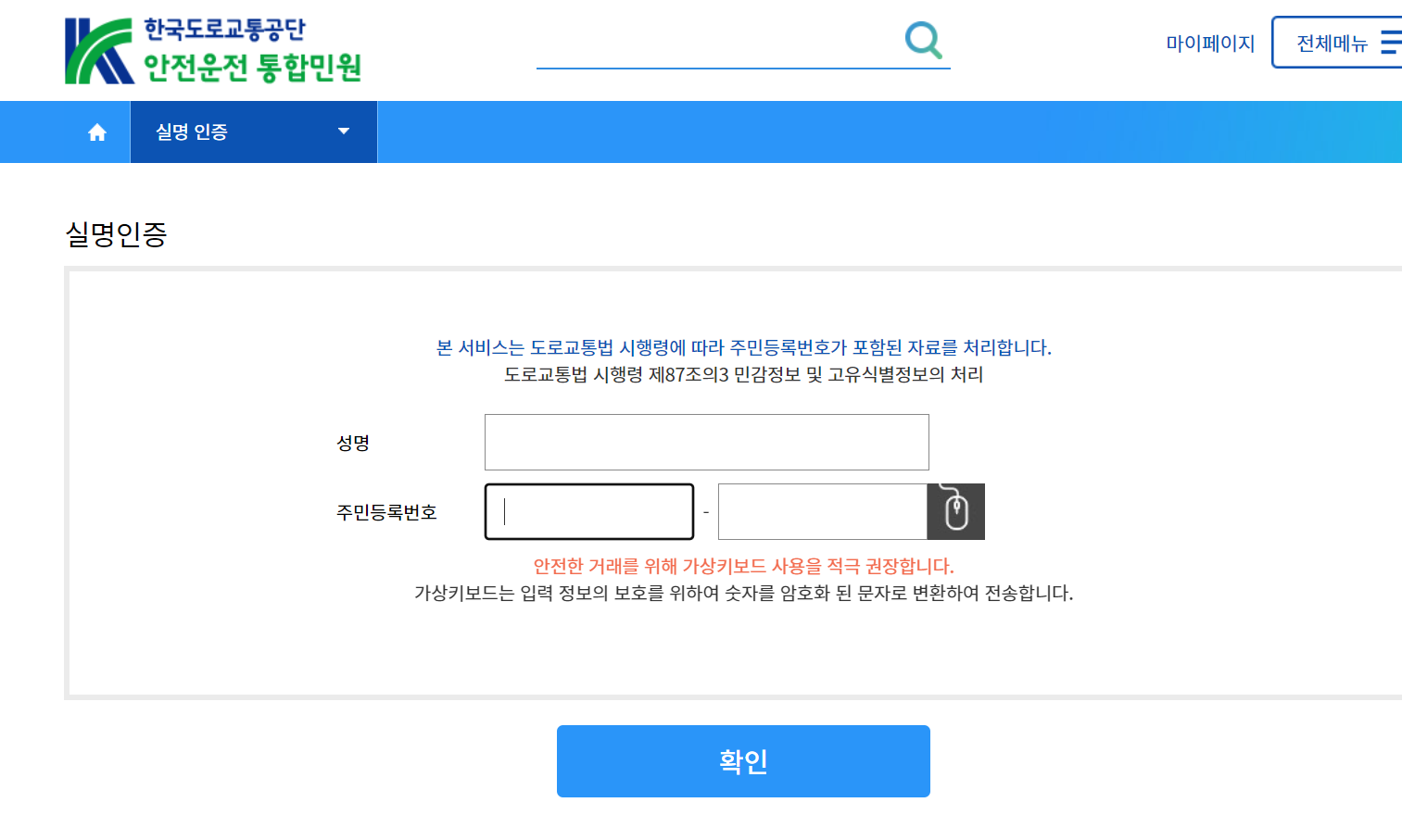Image resolution: width=1402 pixels, height=840 pixels.
Task: Open the hamburger icon in 전체메뉴
Action: tap(1391, 43)
